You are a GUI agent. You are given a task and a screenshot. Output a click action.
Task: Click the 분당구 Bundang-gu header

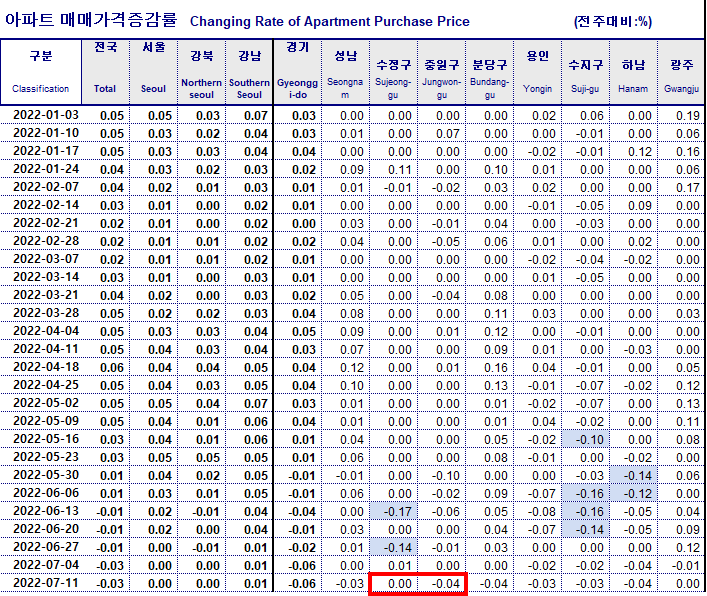click(x=490, y=72)
